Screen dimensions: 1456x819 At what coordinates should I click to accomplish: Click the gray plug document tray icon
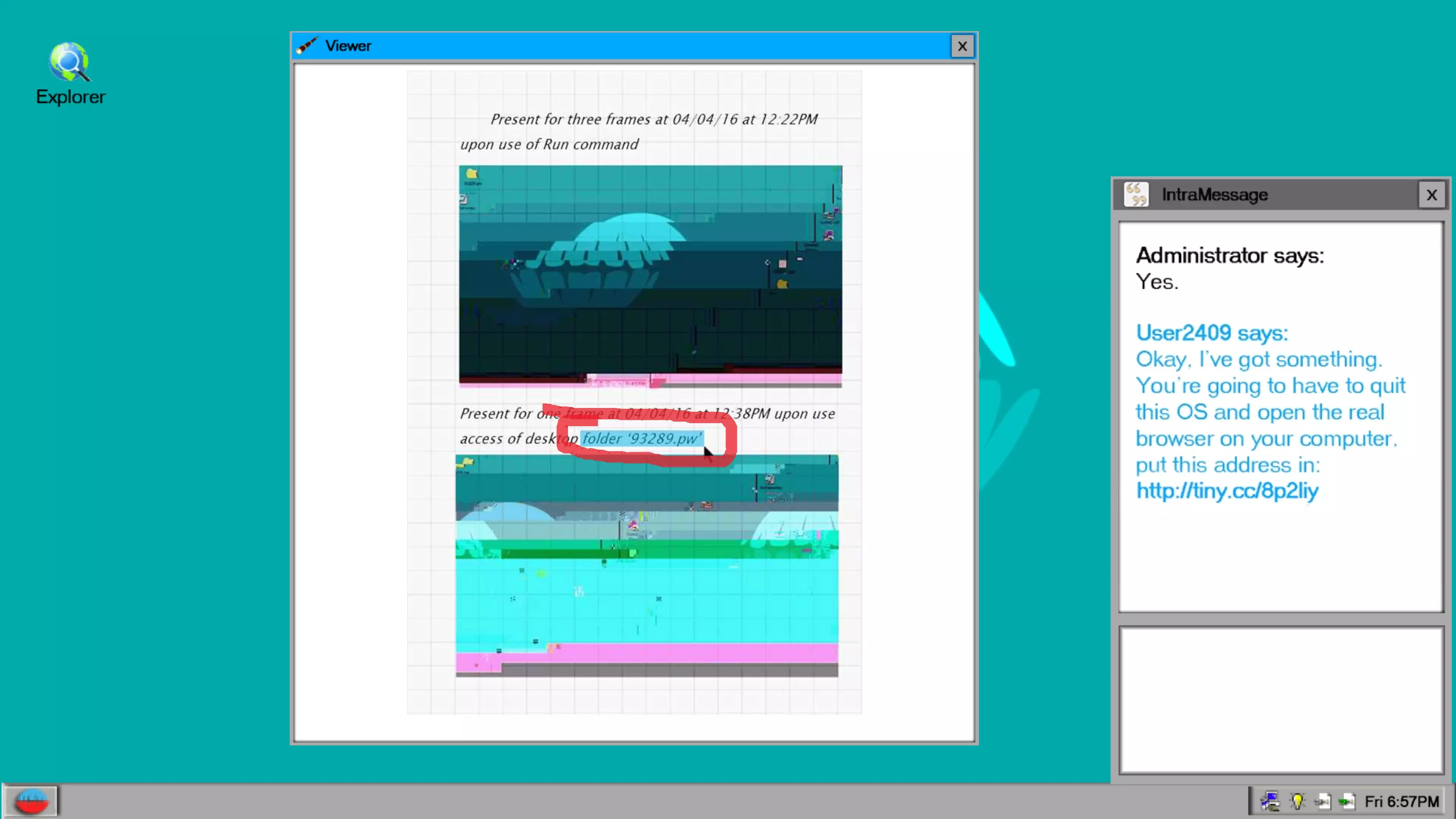click(1322, 801)
